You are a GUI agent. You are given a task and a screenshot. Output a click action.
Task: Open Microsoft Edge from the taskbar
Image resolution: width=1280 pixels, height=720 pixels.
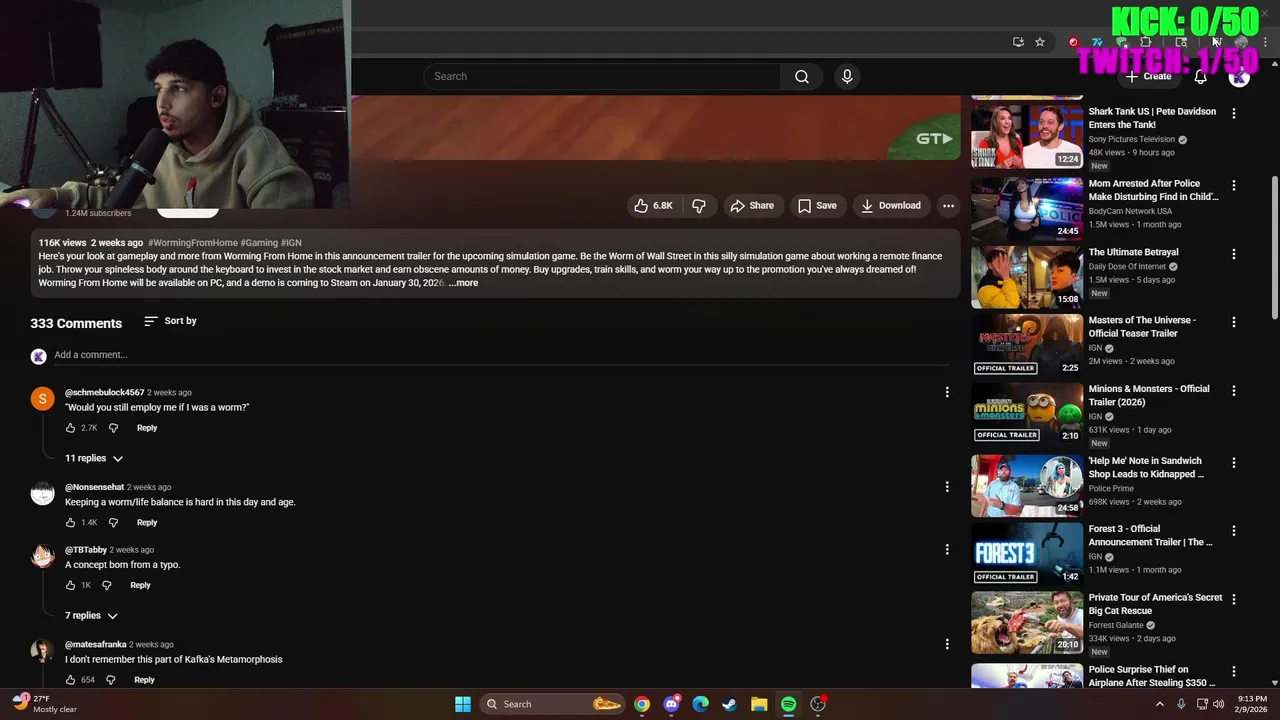point(701,704)
